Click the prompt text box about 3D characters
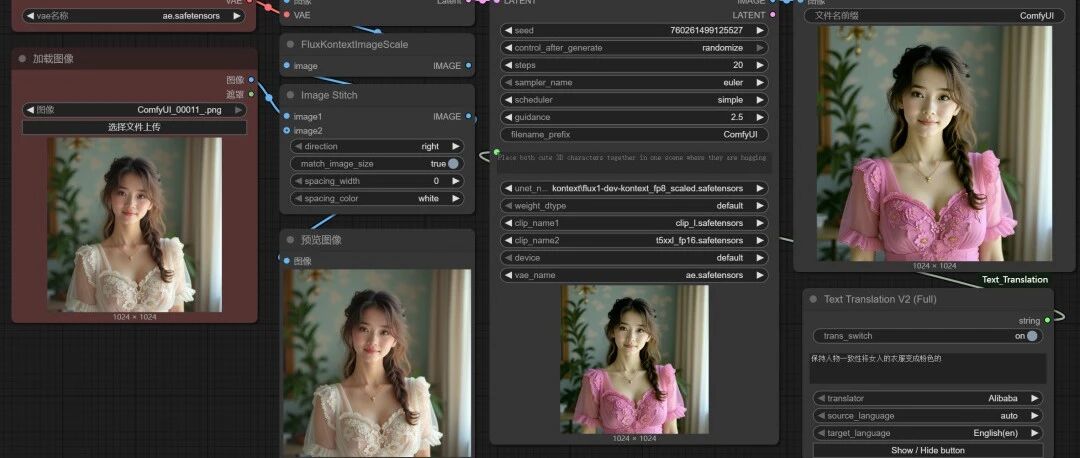This screenshot has width=1080, height=458. click(634, 162)
